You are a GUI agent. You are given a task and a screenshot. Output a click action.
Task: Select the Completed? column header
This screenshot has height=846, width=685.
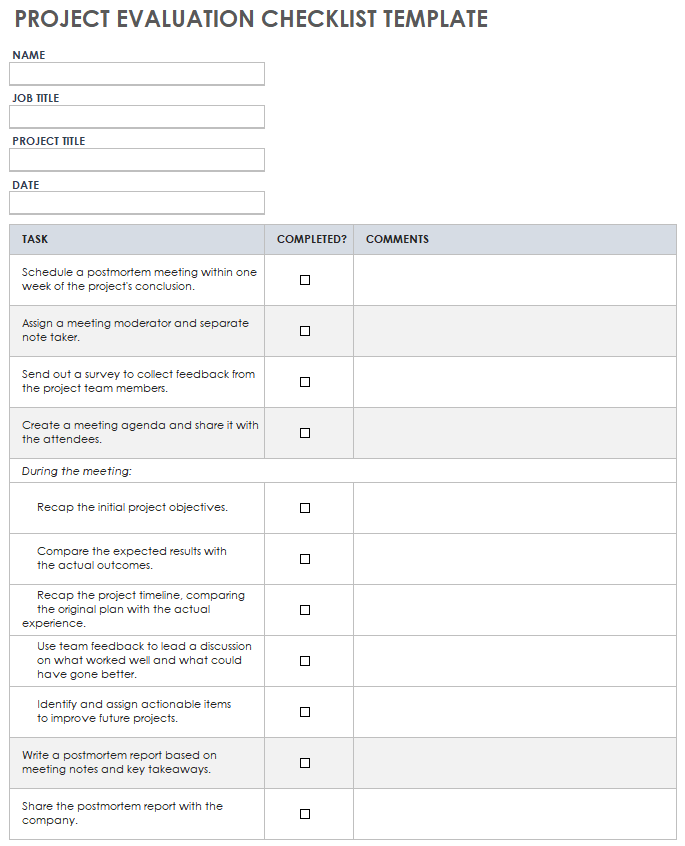coord(312,240)
